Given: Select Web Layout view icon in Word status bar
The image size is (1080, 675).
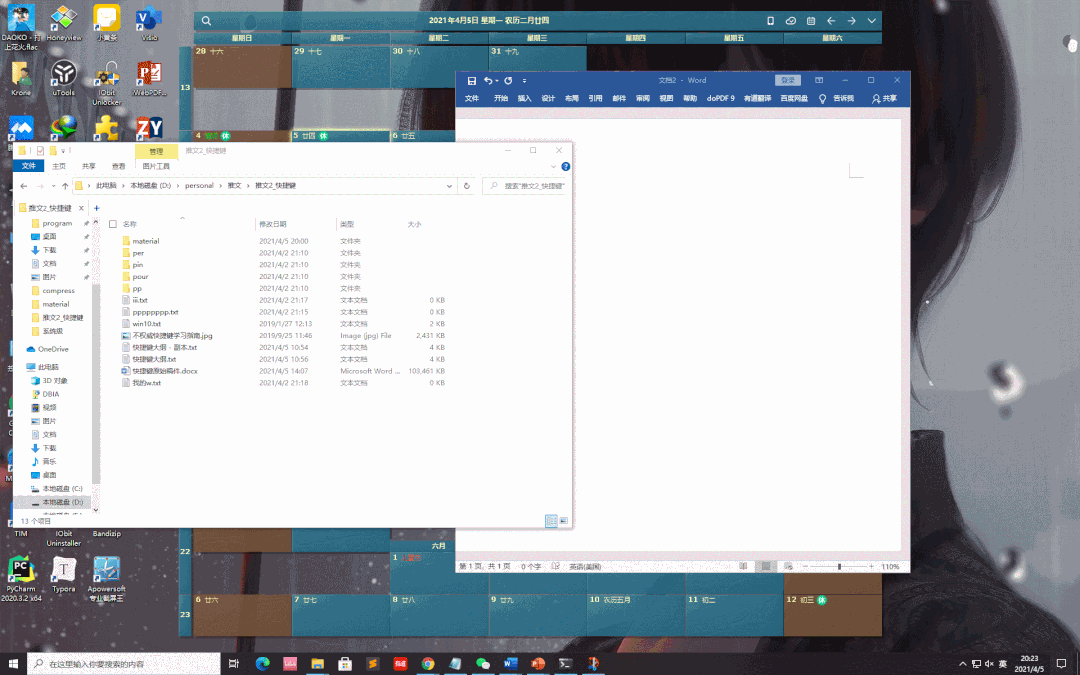Looking at the screenshot, I should pyautogui.click(x=788, y=566).
